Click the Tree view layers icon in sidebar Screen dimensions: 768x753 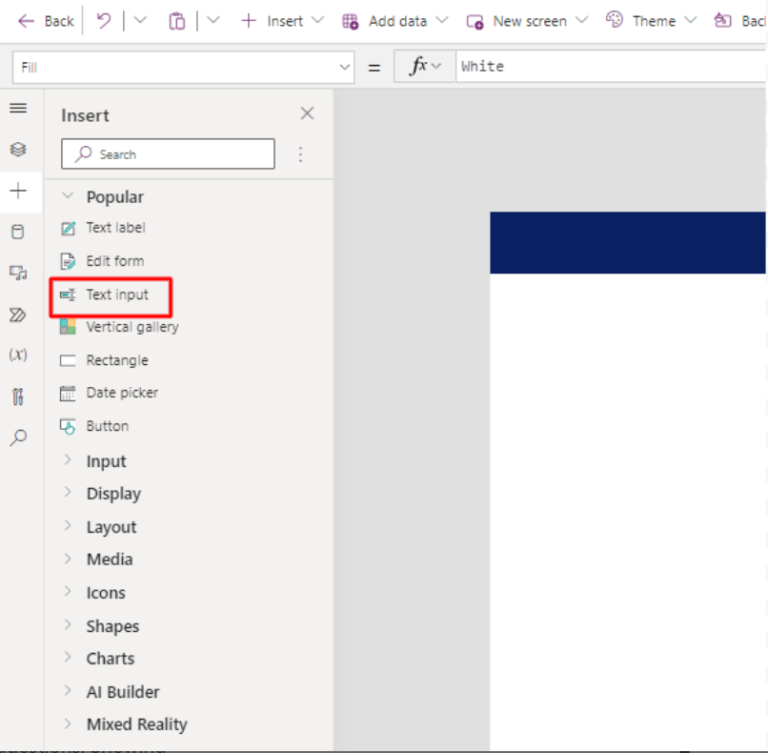pyautogui.click(x=18, y=149)
